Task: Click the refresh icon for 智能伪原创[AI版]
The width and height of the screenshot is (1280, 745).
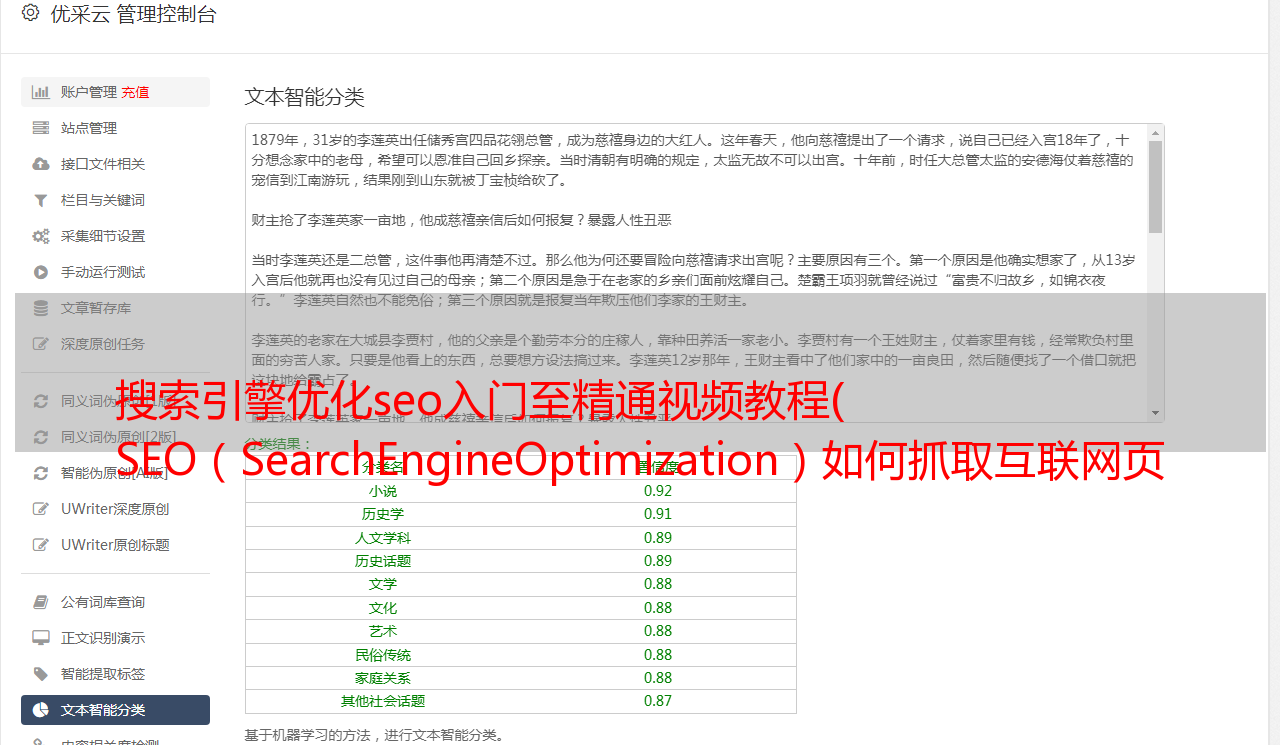Action: 40,473
